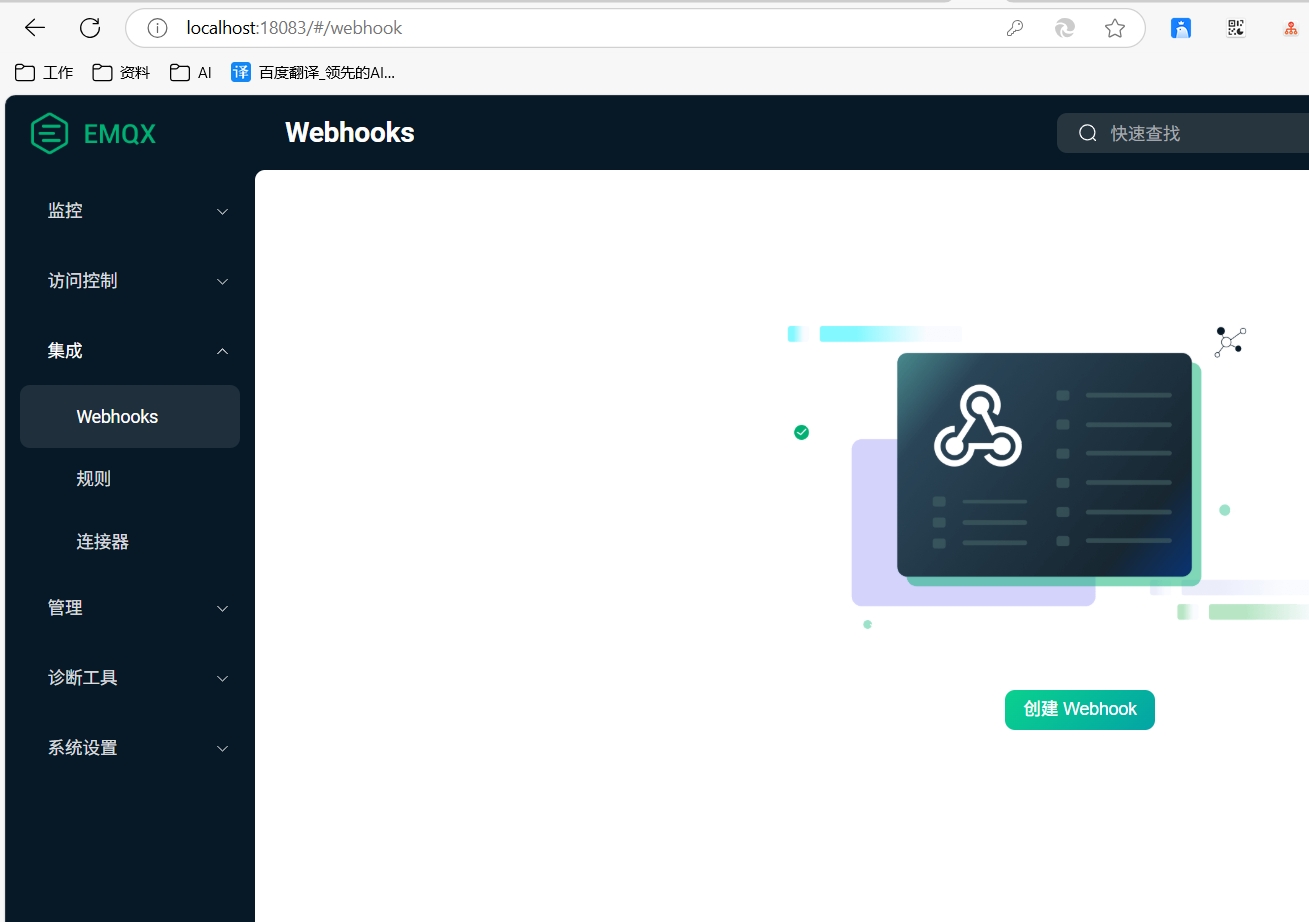Click the EMQX logo icon
The width and height of the screenshot is (1309, 922).
click(48, 133)
